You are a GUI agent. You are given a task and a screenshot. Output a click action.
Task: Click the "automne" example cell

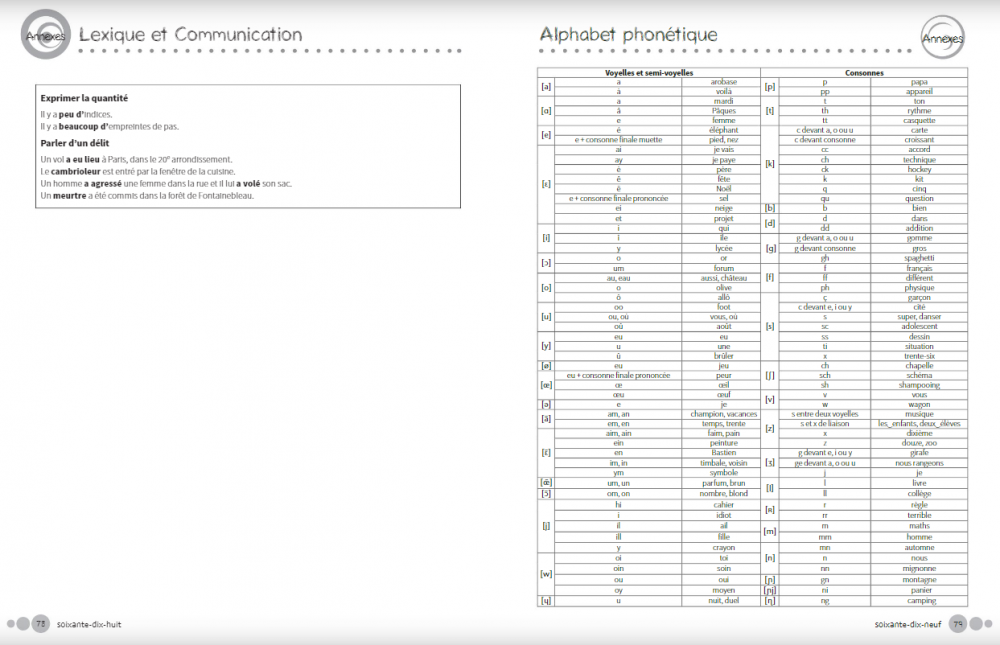pyautogui.click(x=919, y=547)
